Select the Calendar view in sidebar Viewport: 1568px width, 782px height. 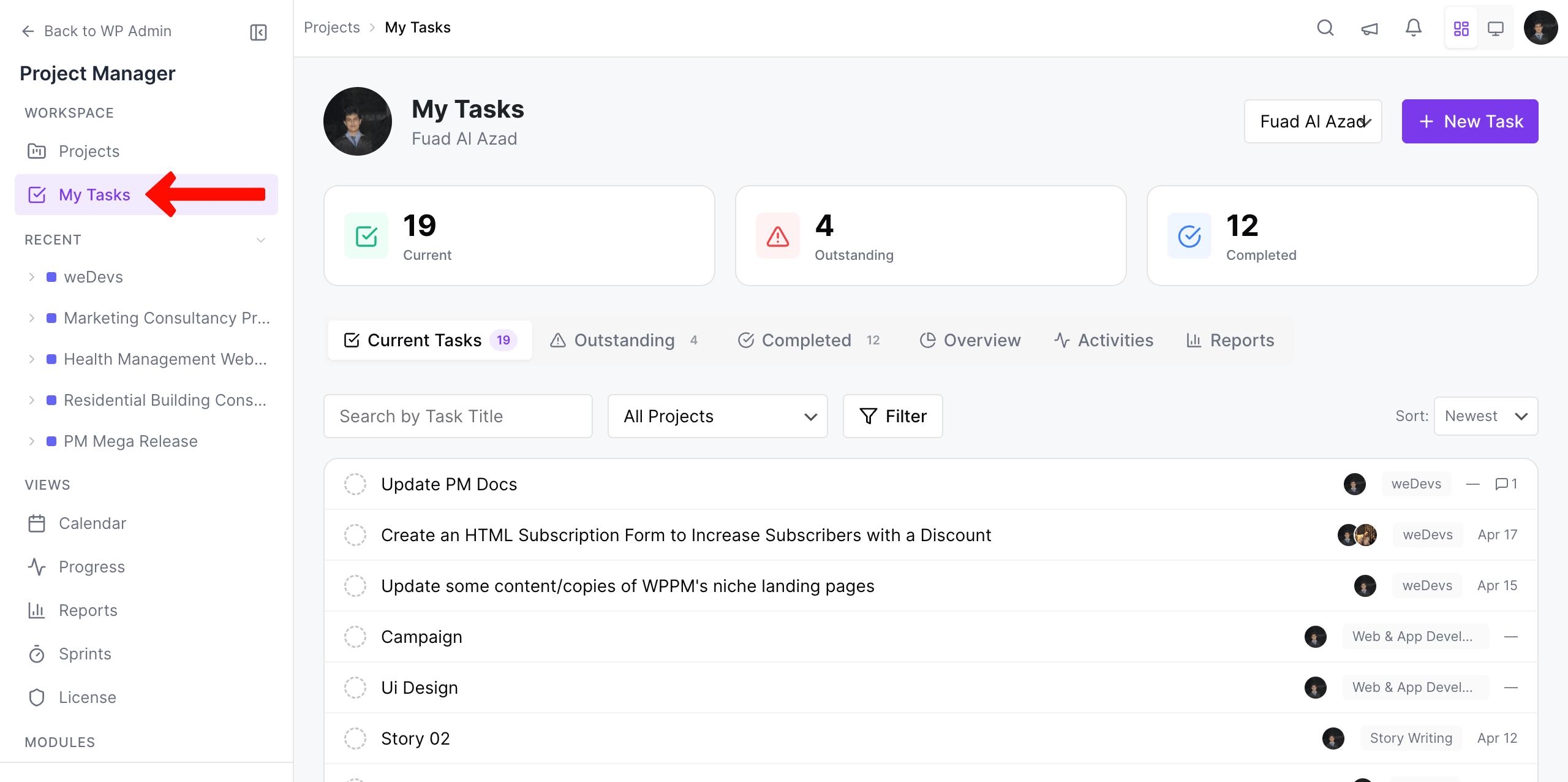(92, 523)
